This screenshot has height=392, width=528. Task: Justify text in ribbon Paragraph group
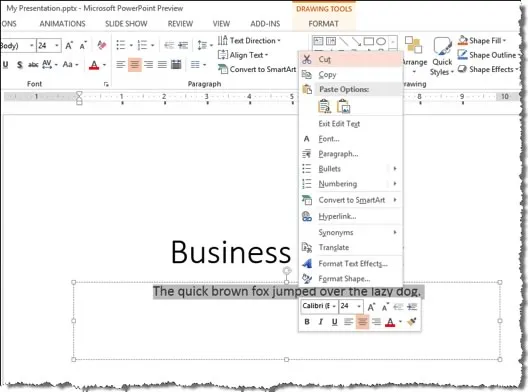click(x=162, y=64)
